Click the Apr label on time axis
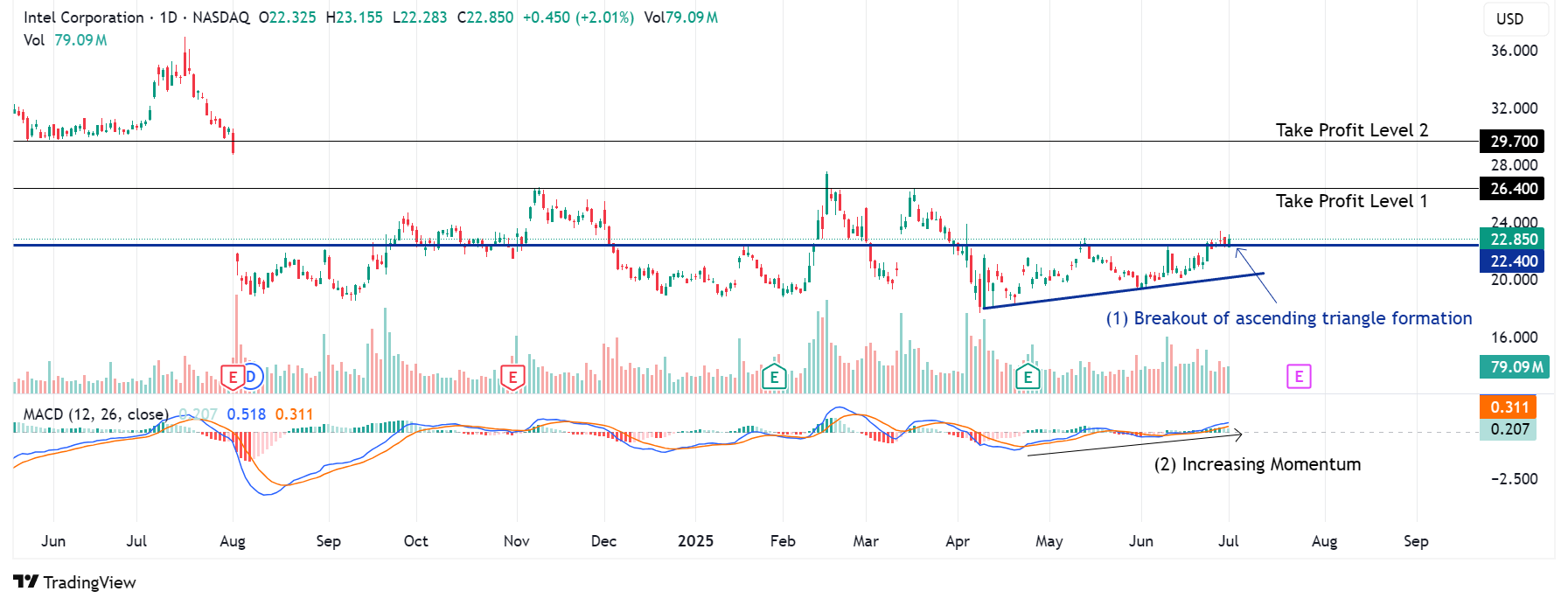The image size is (1568, 605). pyautogui.click(x=958, y=541)
